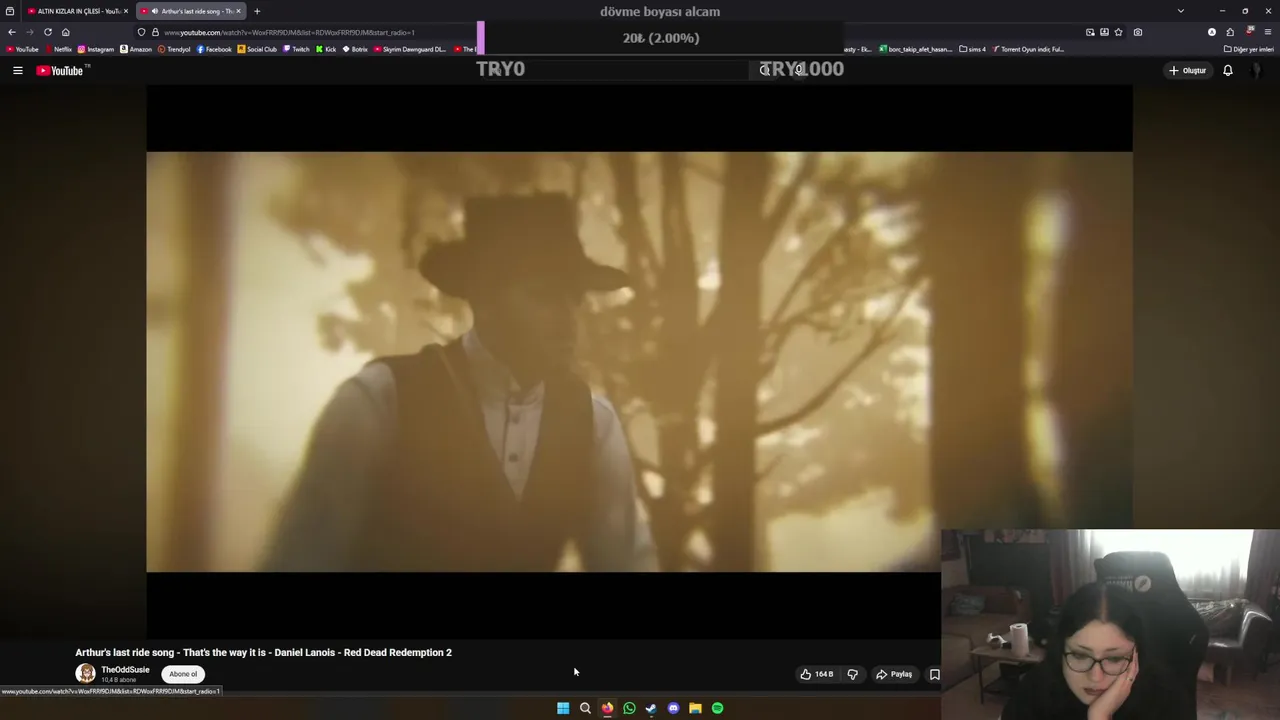Open Torrent Oyun indir bookmark
This screenshot has height=720, width=1280.
click(x=1028, y=49)
